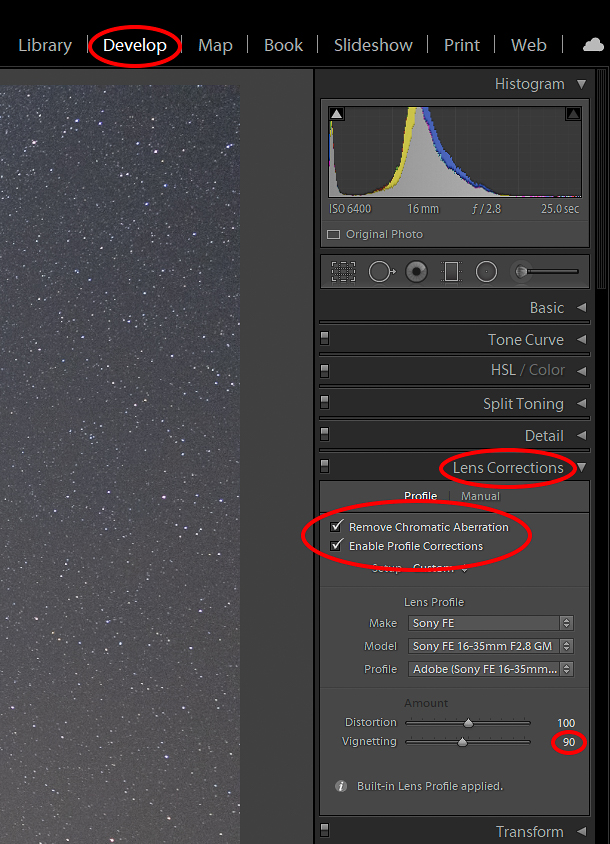Expand the Tone Curve panel
Image resolution: width=610 pixels, height=844 pixels.
pyautogui.click(x=581, y=340)
